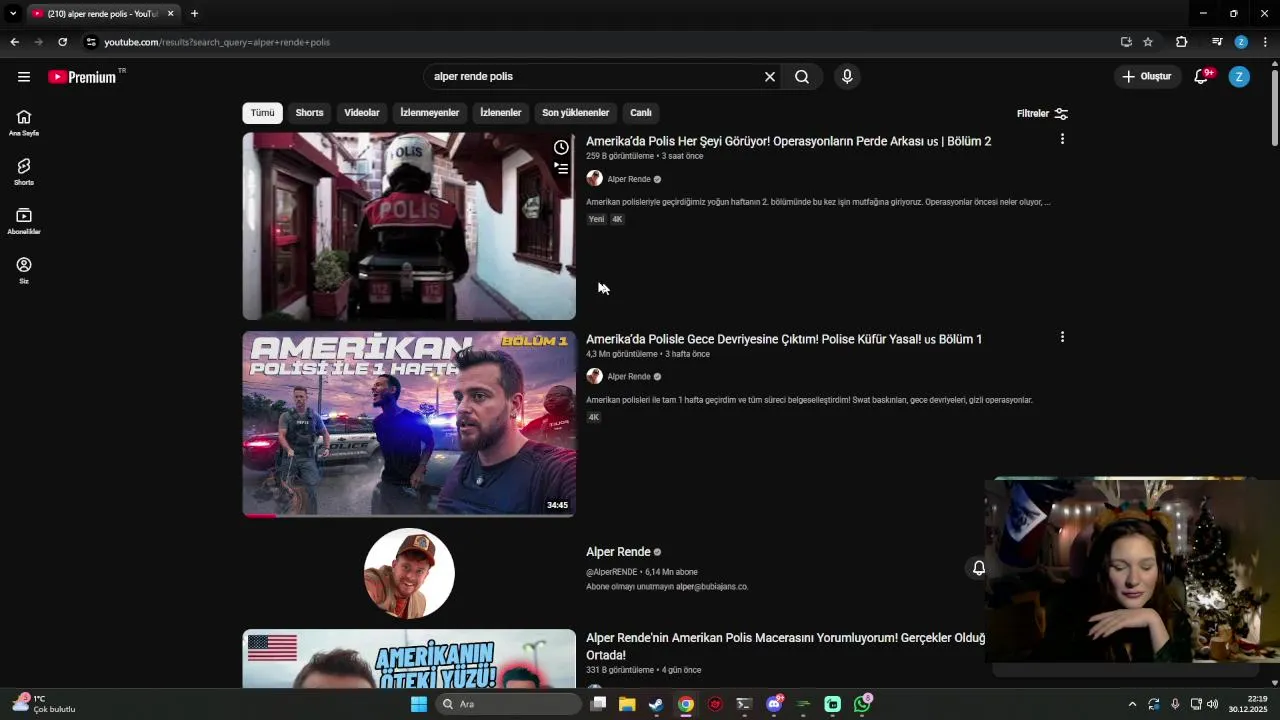The width and height of the screenshot is (1280, 720).
Task: Open Discord from the taskbar
Action: (x=774, y=704)
